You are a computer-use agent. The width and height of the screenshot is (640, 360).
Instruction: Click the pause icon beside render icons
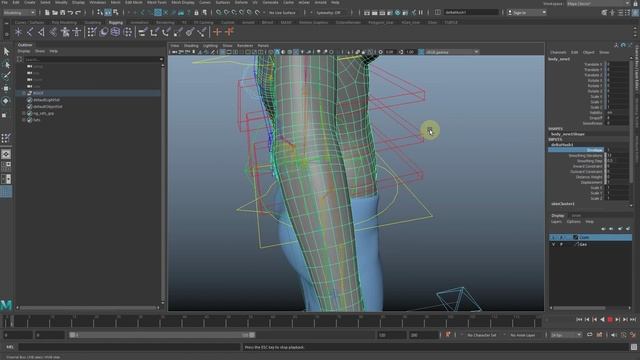421,13
